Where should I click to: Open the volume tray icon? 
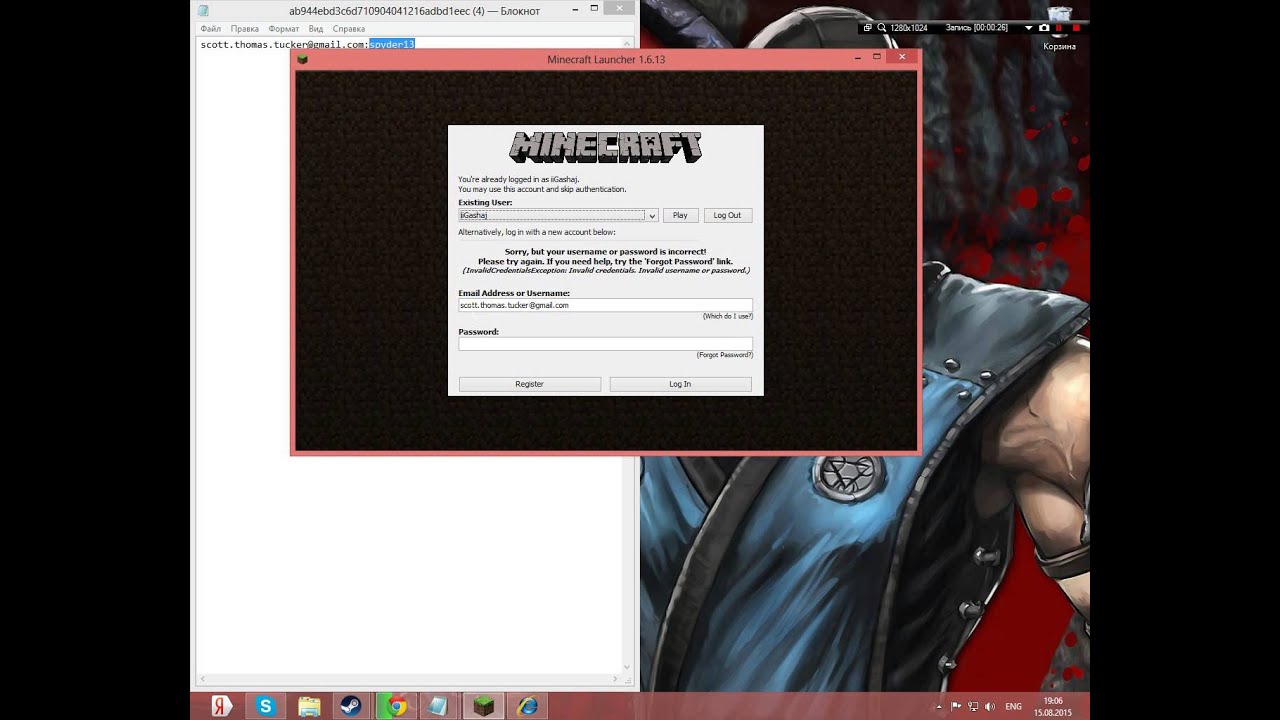(x=989, y=706)
